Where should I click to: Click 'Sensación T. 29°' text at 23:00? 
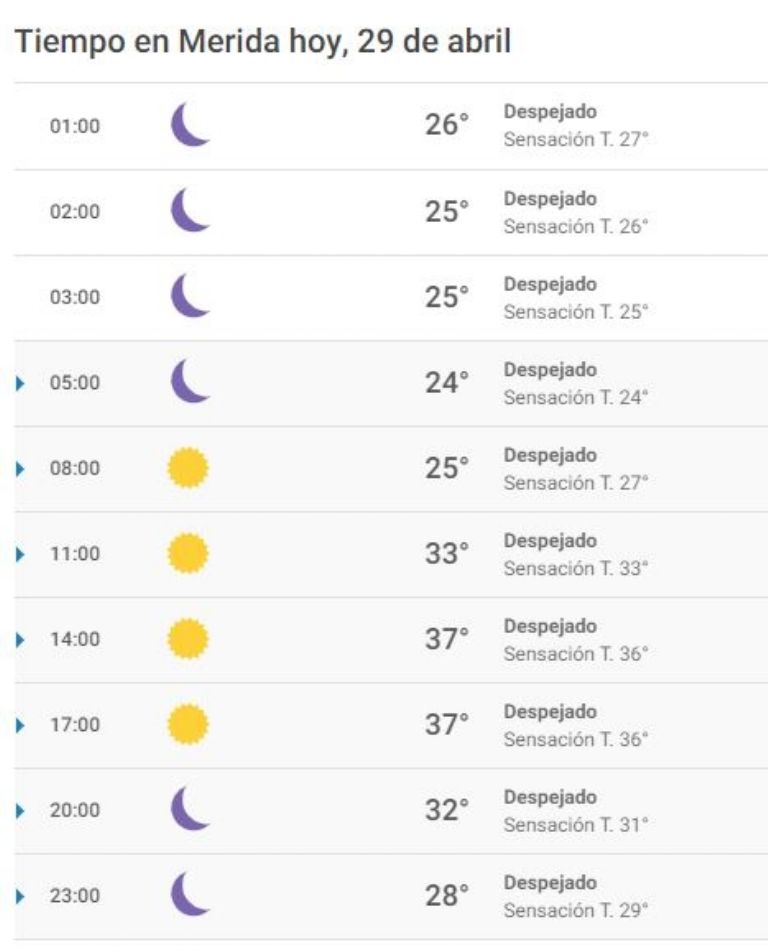576,910
